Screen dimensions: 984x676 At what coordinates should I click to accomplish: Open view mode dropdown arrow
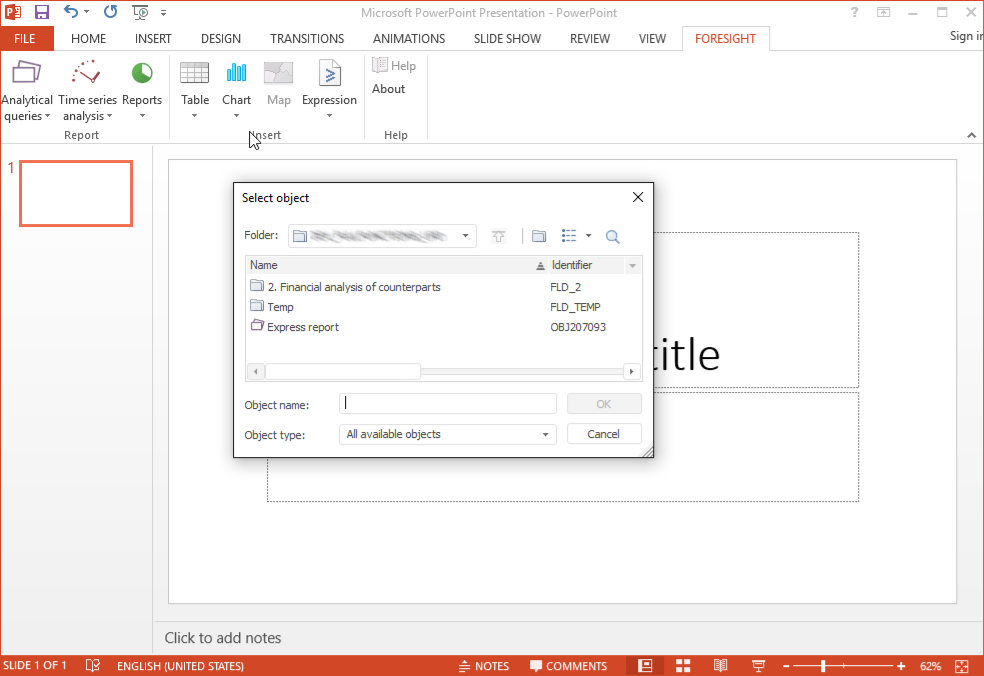point(588,235)
